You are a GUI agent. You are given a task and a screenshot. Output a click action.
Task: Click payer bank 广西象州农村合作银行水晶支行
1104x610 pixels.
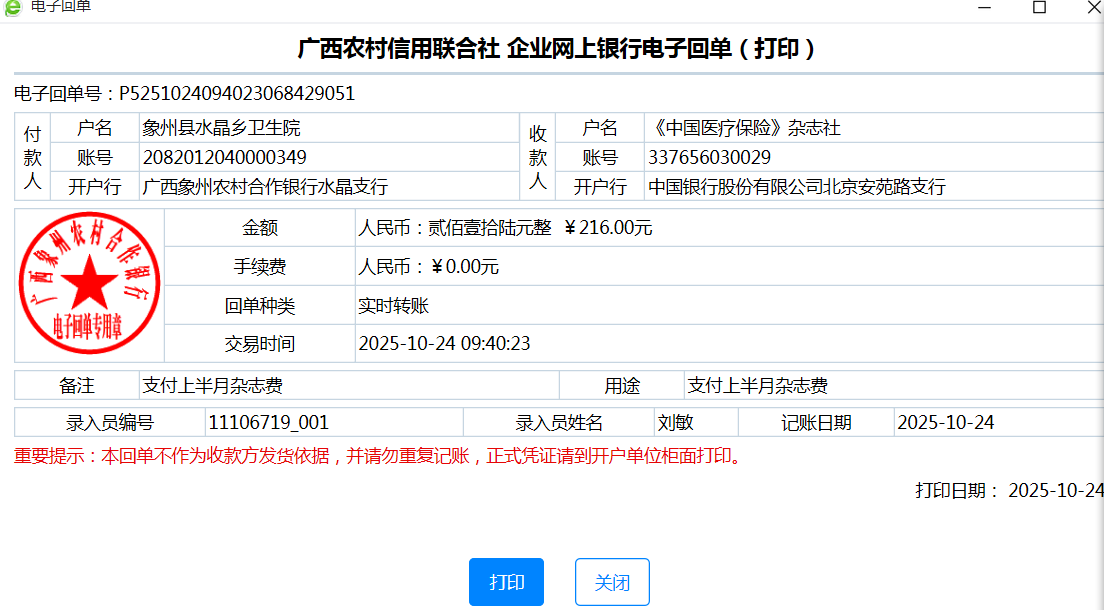coord(265,186)
